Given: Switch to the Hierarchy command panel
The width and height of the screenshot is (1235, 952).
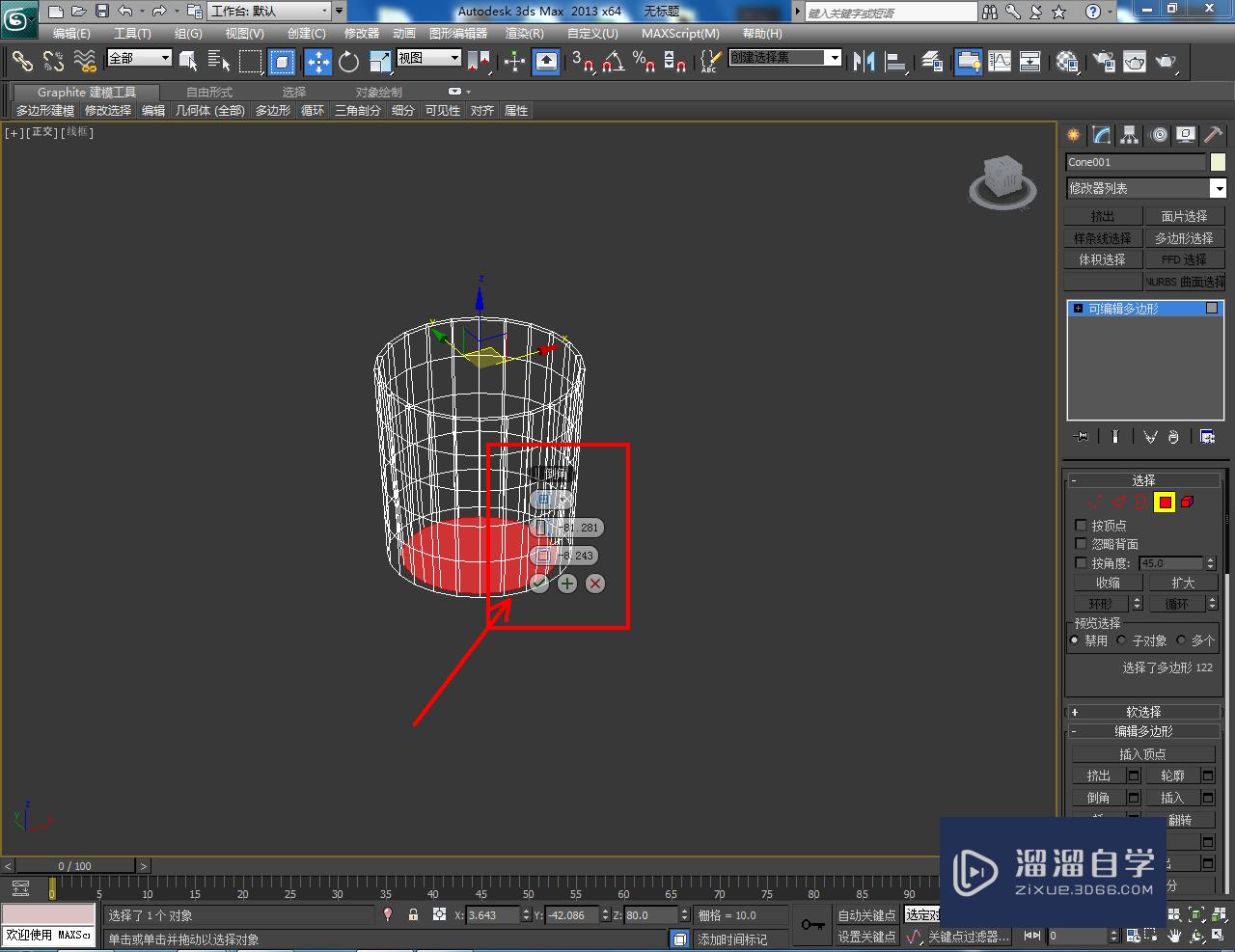Looking at the screenshot, I should point(1130,135).
